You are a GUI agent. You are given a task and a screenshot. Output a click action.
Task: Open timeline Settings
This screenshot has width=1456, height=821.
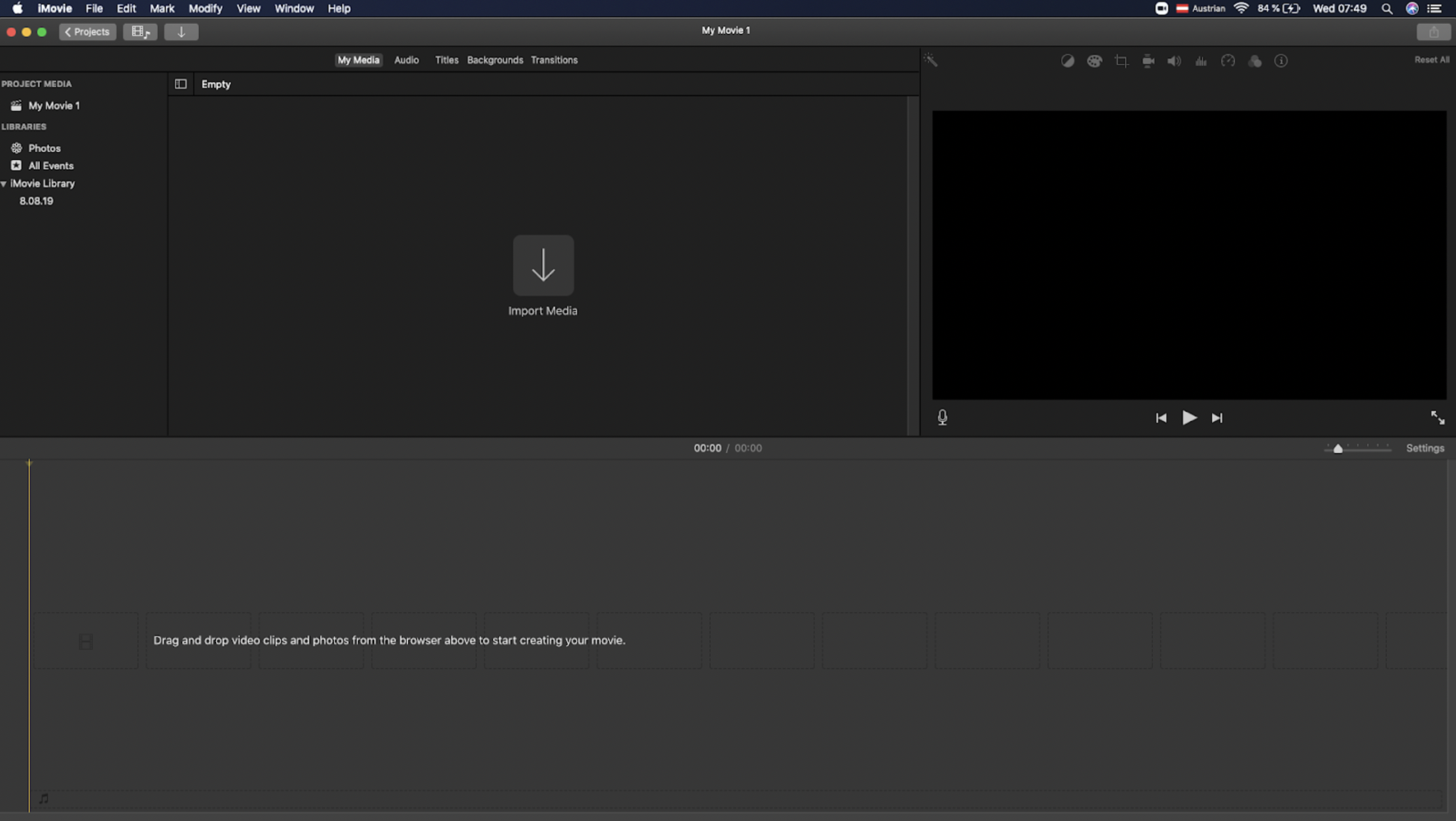(x=1425, y=448)
